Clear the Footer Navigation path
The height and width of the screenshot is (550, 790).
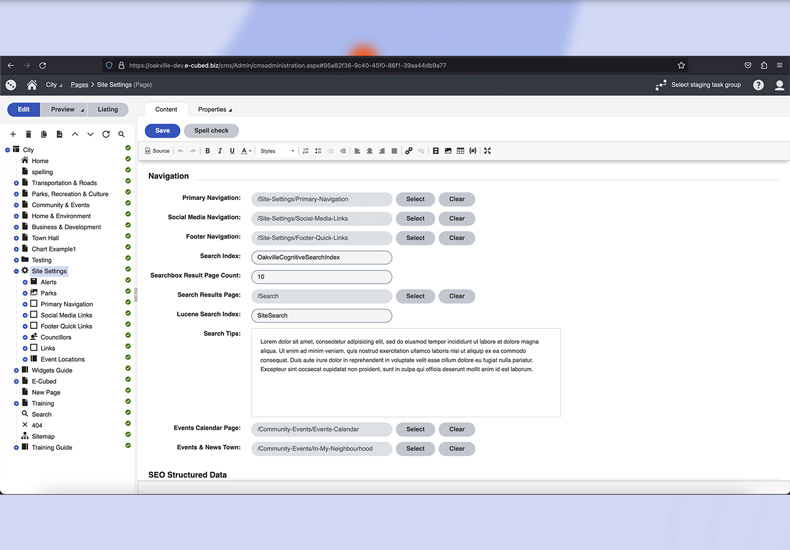click(456, 238)
